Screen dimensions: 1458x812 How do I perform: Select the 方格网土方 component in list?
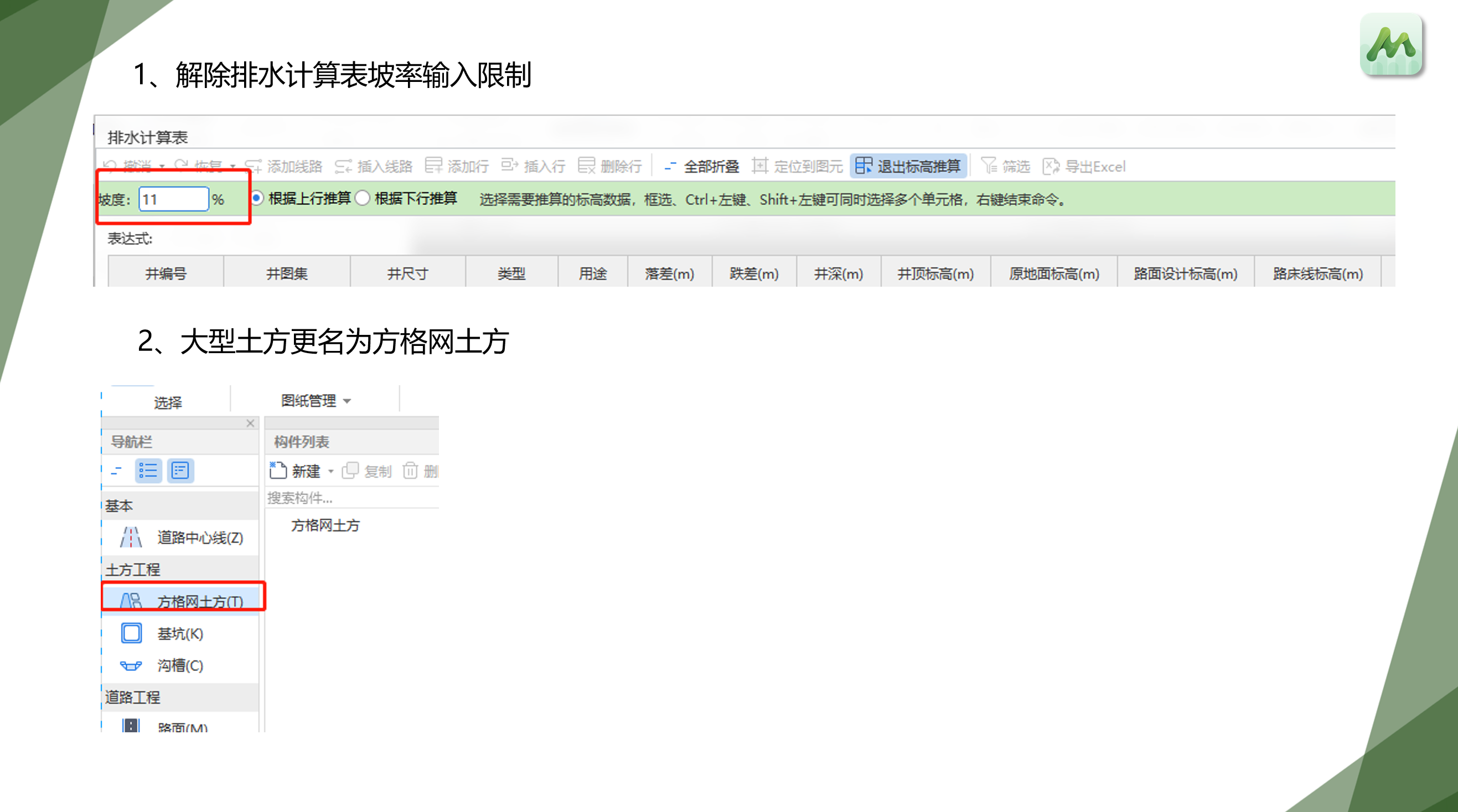tap(325, 526)
